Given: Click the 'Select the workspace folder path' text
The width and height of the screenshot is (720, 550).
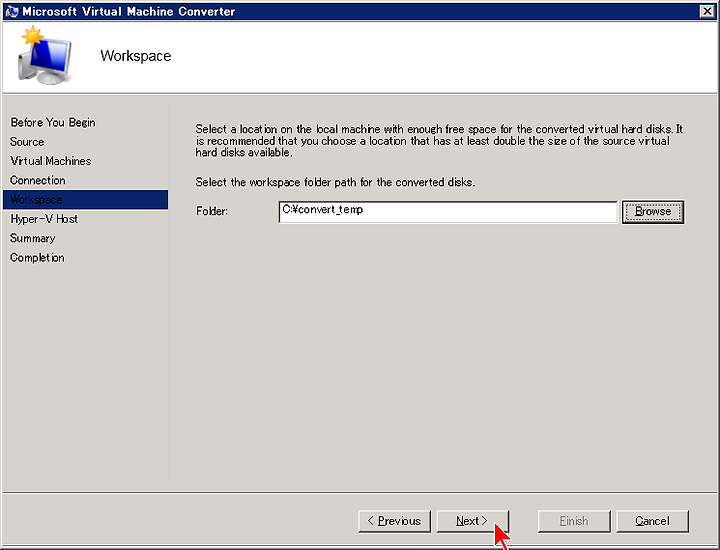Looking at the screenshot, I should 335,182.
